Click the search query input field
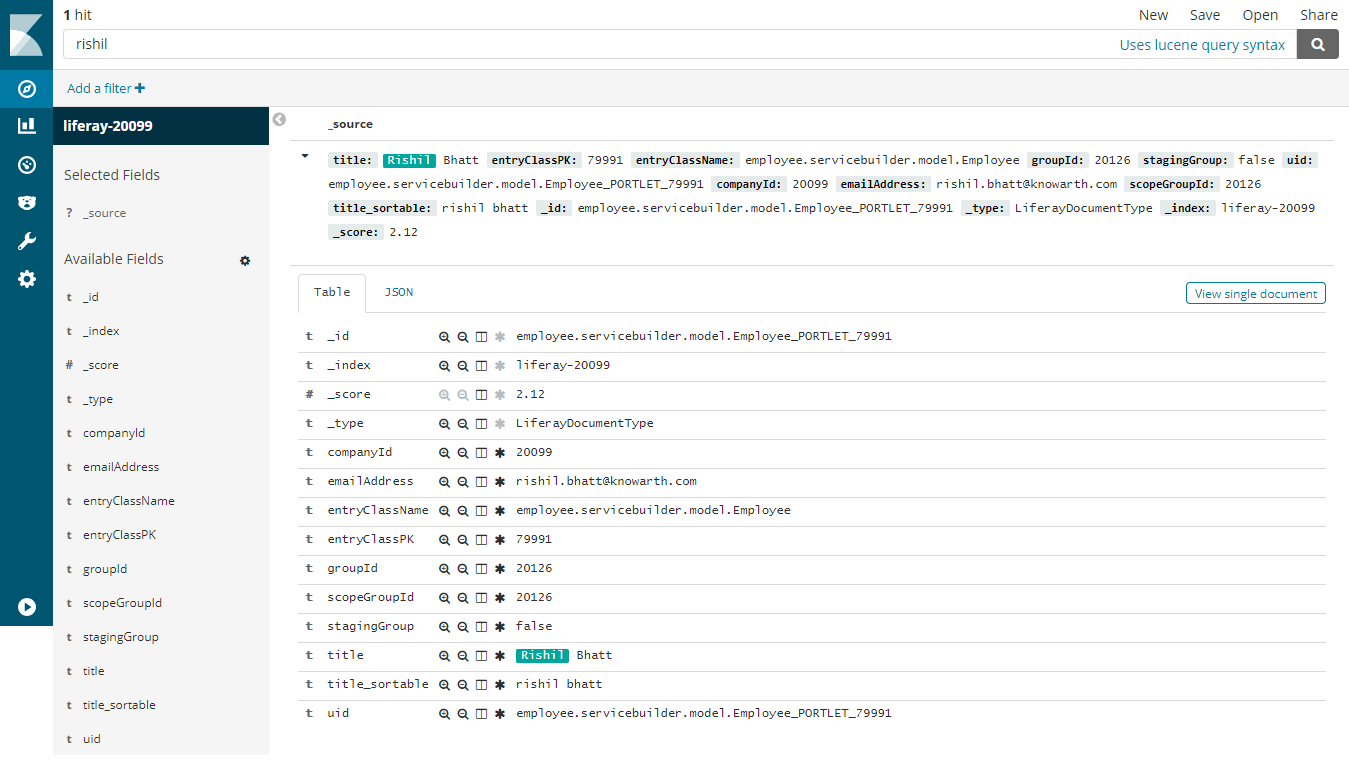Viewport: 1349px width, 777px height. coord(590,45)
